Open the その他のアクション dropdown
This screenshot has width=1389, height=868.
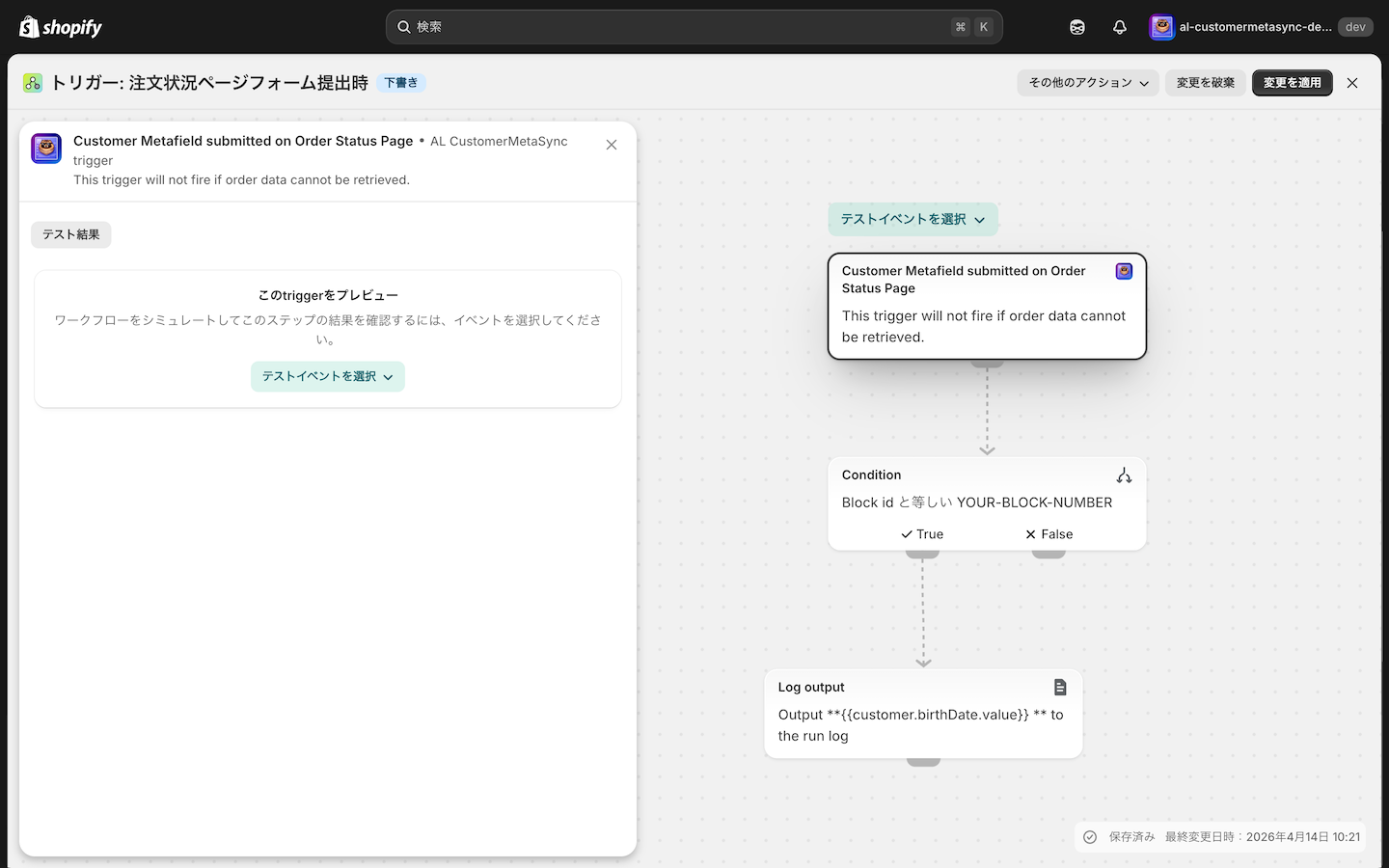coord(1088,83)
